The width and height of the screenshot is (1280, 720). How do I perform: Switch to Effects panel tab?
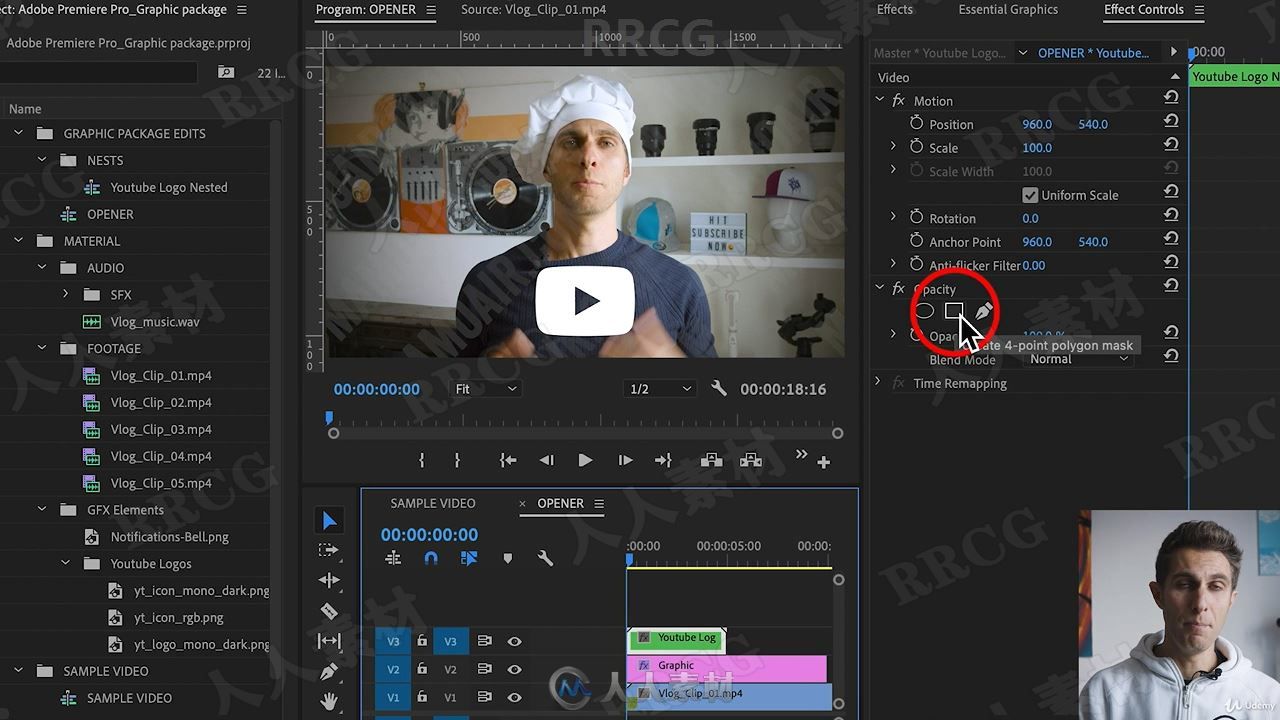895,9
